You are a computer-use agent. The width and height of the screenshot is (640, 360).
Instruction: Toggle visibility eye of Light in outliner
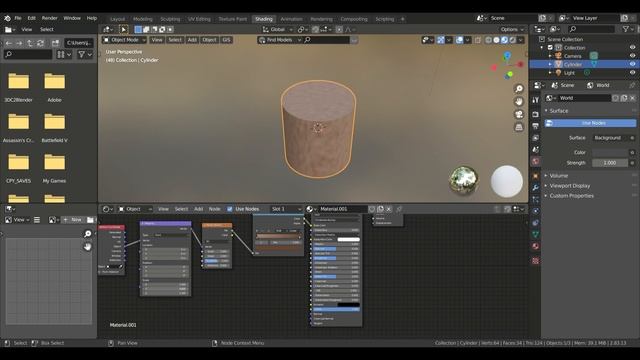tap(632, 73)
